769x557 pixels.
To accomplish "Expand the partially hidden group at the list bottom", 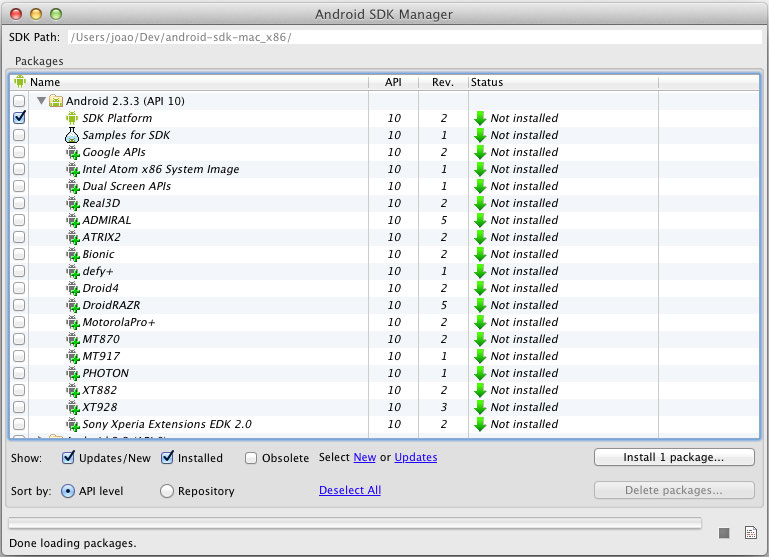I will click(x=41, y=438).
